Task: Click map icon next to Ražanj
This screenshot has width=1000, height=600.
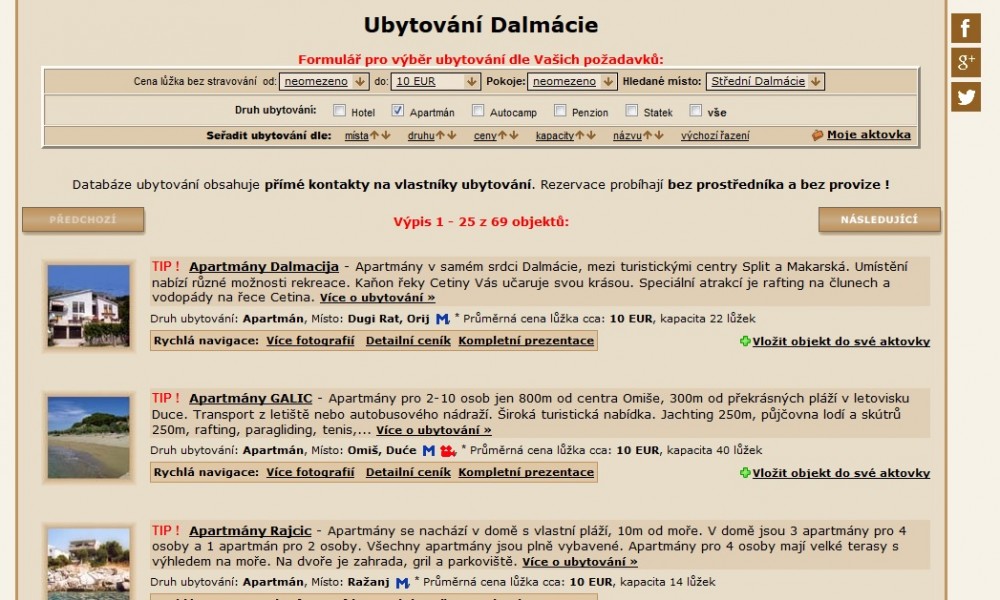Action: [402, 582]
